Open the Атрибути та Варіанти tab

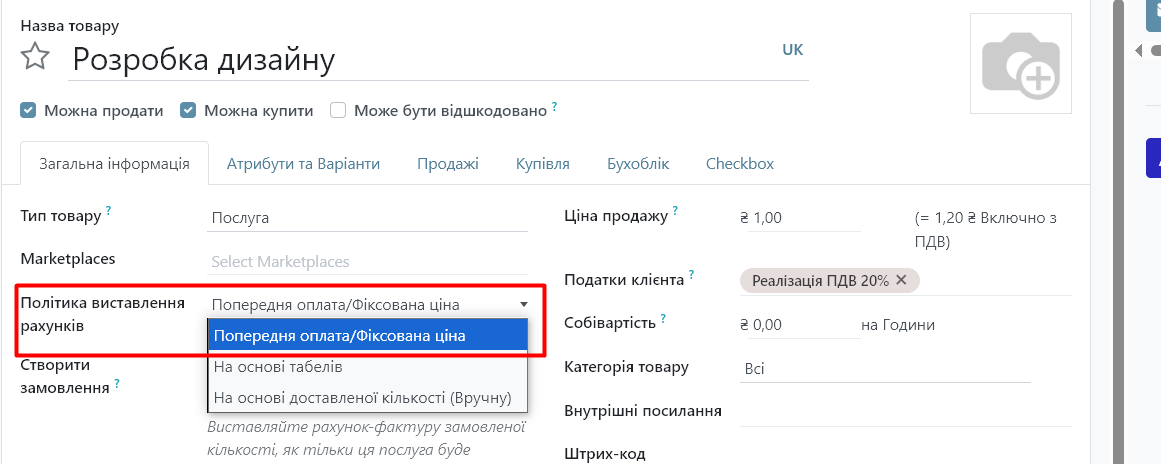303,164
